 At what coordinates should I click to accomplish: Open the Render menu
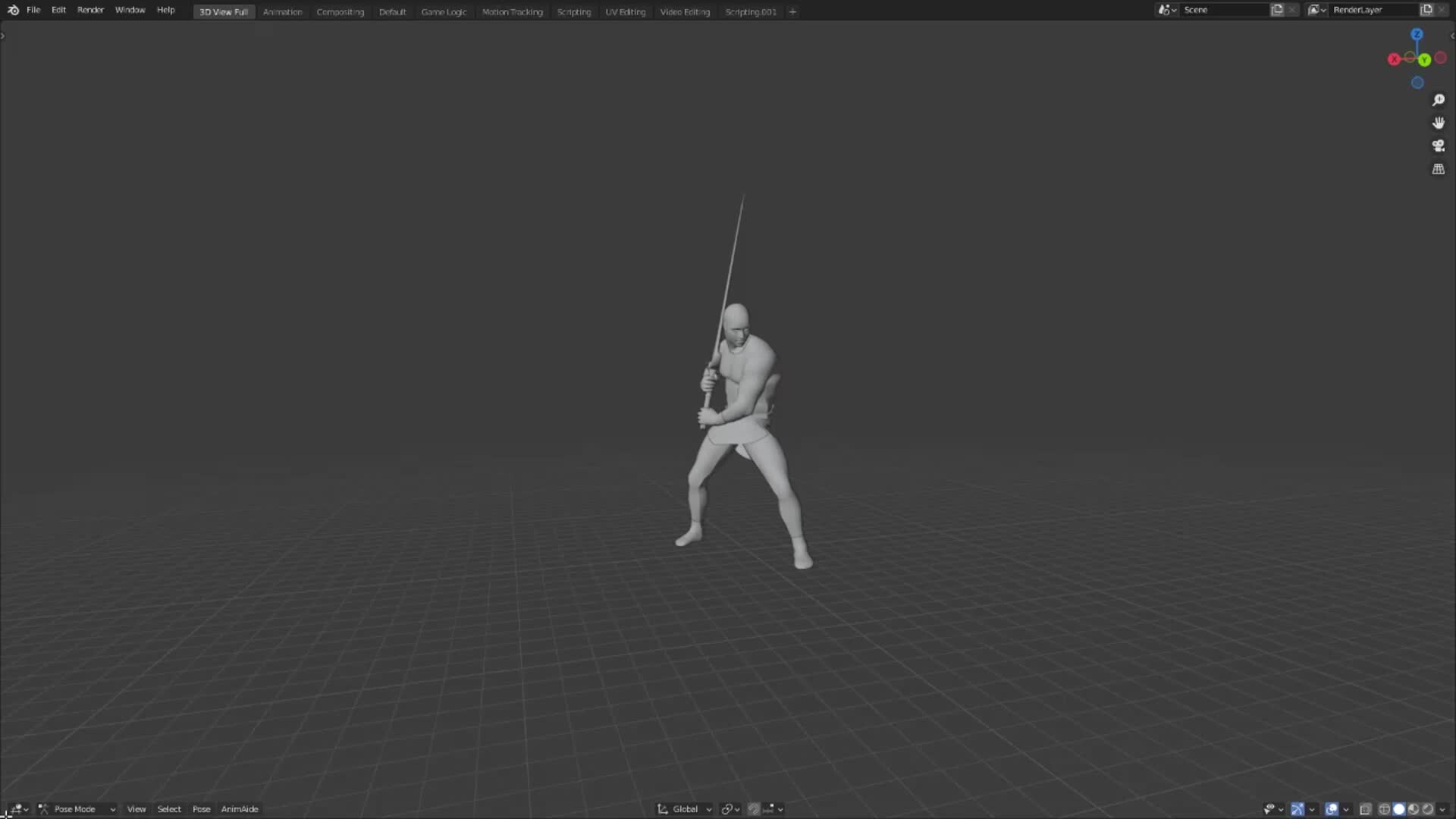(90, 10)
